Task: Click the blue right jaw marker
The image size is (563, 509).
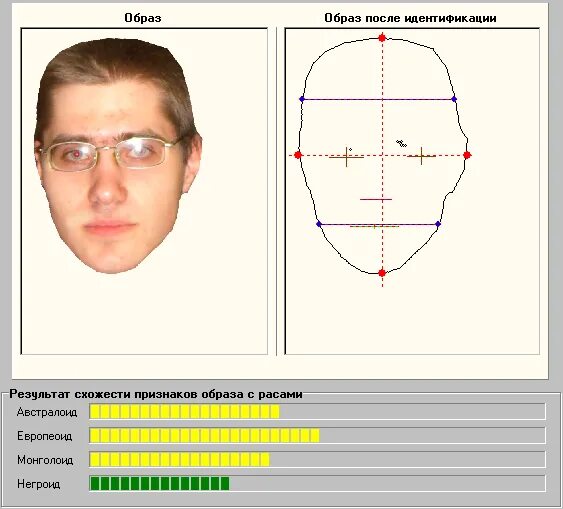Action: click(x=438, y=224)
